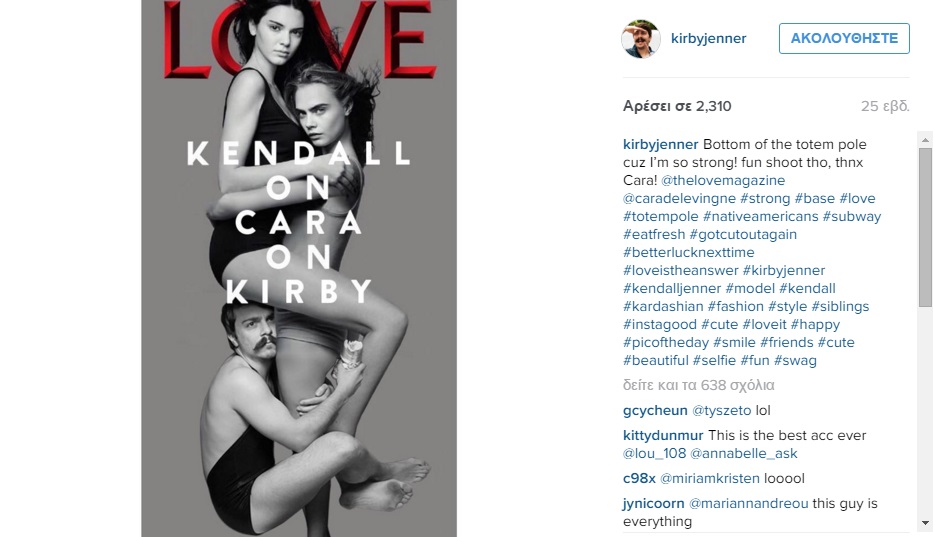Open the gcycheun commenter profile
The height and width of the screenshot is (537, 933).
tap(655, 410)
